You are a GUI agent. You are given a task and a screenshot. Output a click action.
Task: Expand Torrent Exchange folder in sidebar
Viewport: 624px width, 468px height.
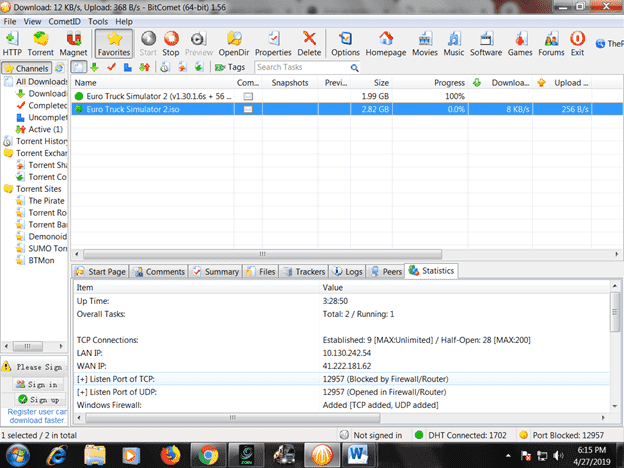(x=36, y=153)
